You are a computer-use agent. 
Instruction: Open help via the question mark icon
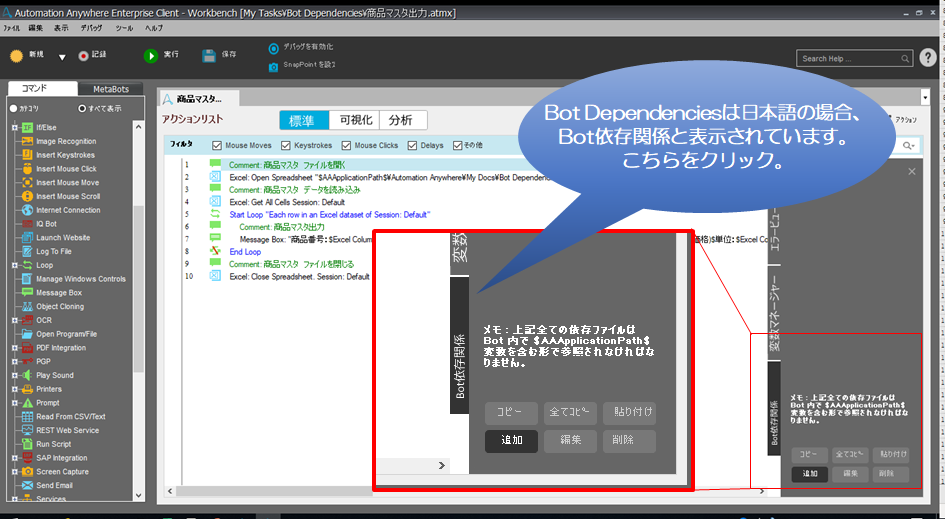[x=928, y=57]
